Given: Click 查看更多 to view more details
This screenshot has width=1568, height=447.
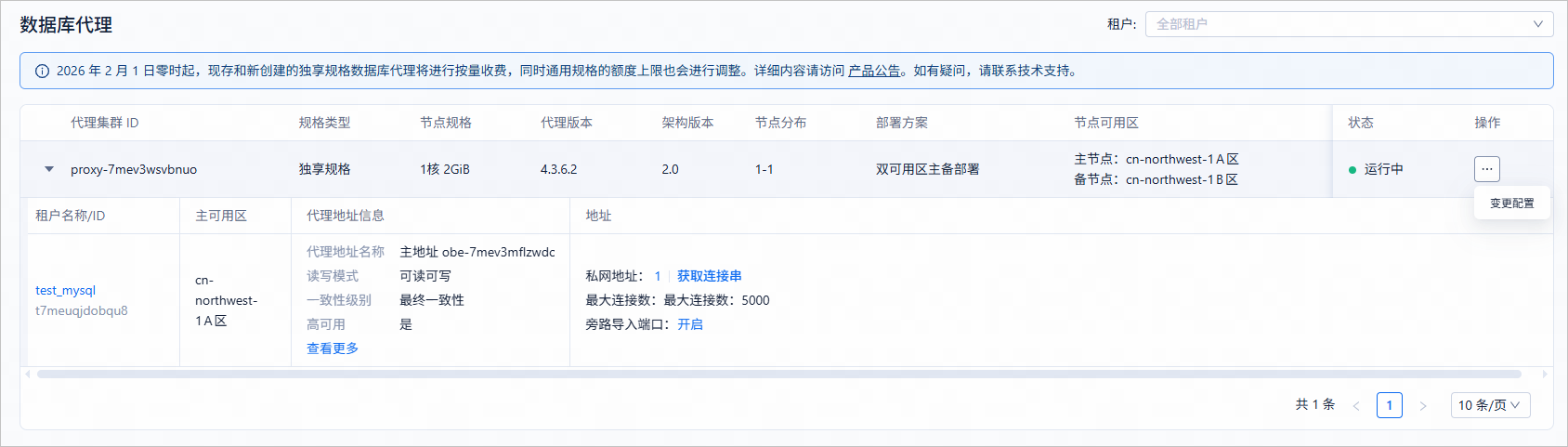Looking at the screenshot, I should [x=333, y=348].
